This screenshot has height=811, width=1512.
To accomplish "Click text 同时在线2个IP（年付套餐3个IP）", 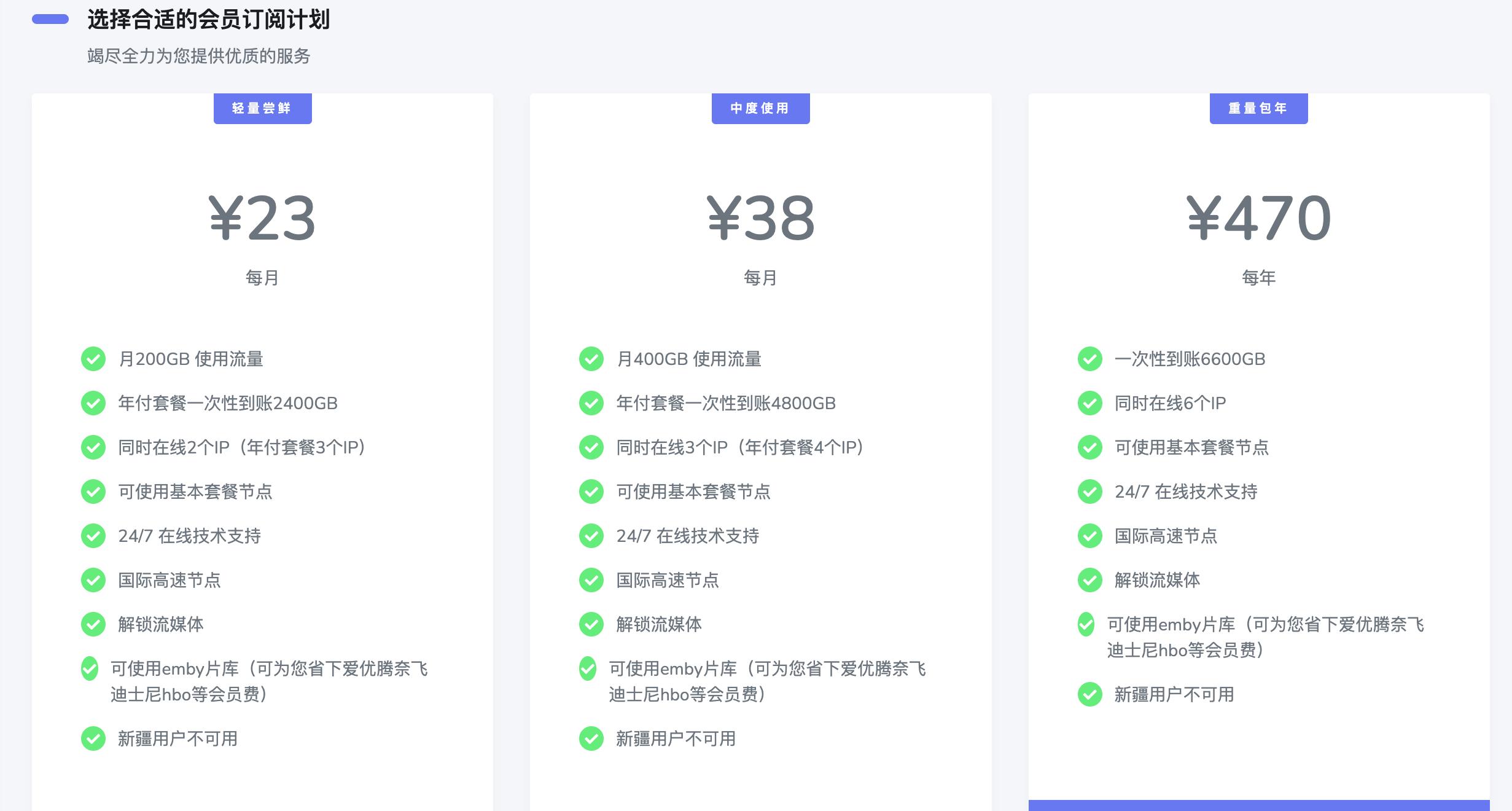I will tap(242, 447).
